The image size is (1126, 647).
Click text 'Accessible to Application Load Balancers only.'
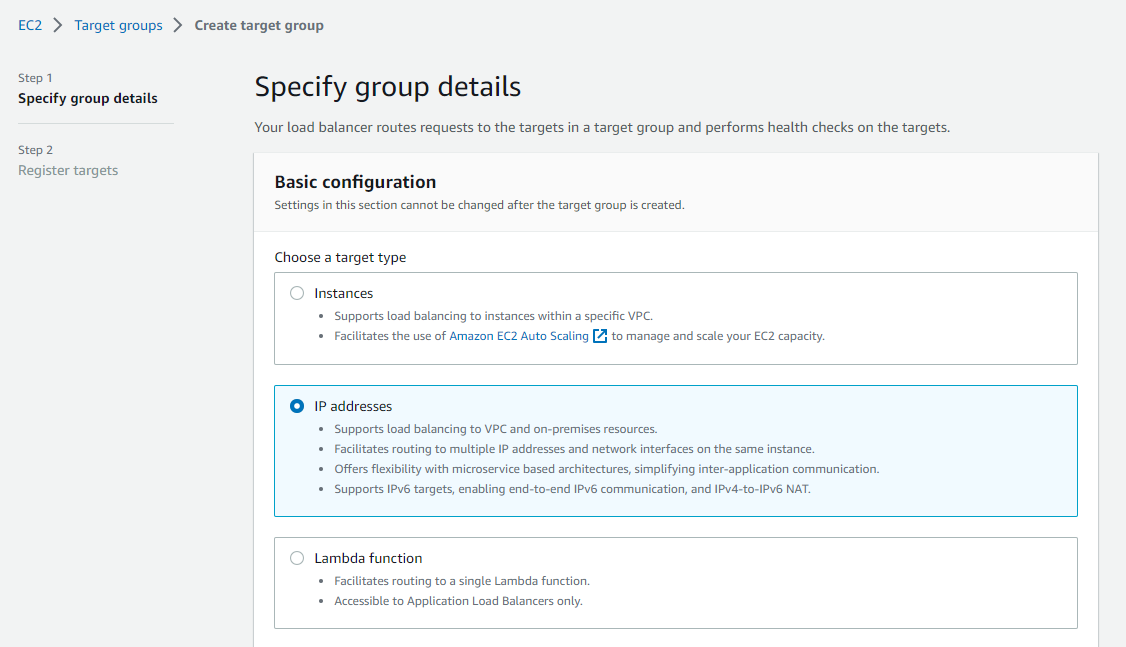pos(458,601)
